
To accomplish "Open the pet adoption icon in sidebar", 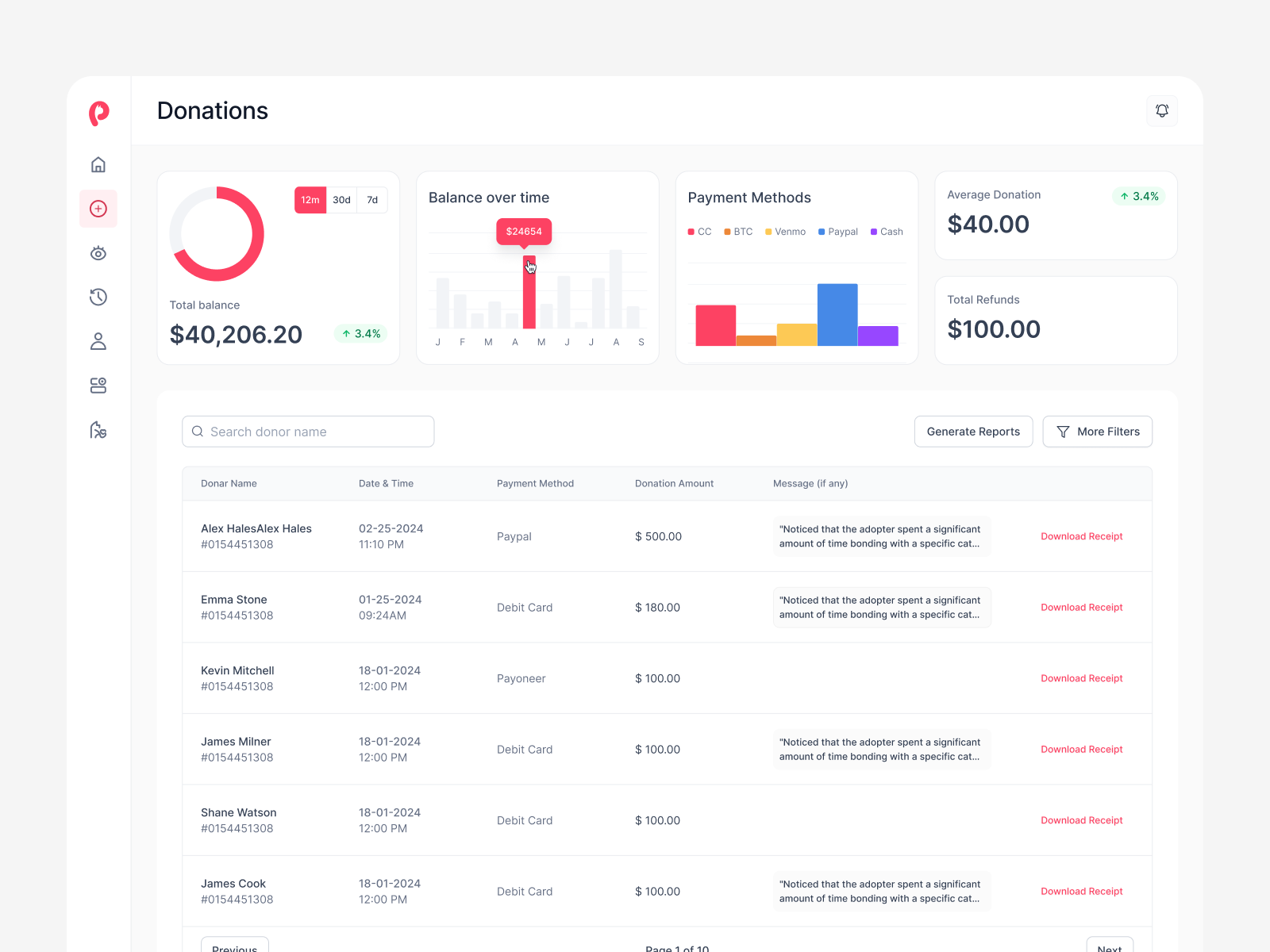I will (x=98, y=430).
